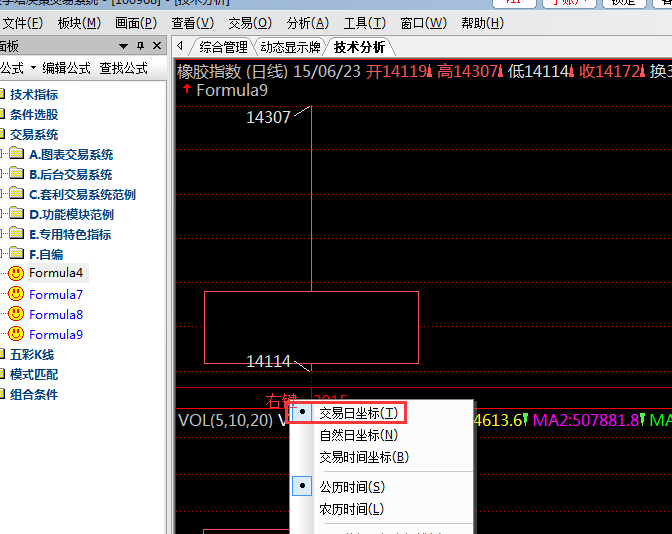Viewport: 672px width, 534px height.
Task: Close the side panel with X icon
Action: [157, 45]
